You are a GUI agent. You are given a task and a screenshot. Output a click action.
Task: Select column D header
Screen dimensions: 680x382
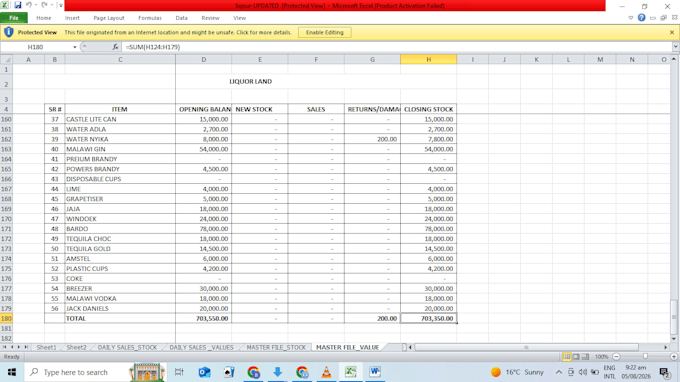click(x=203, y=59)
